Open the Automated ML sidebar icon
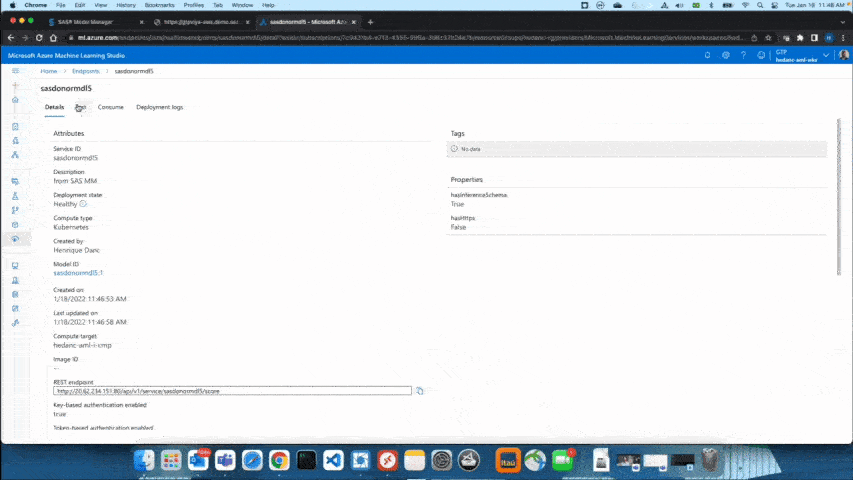853x480 pixels. click(15, 140)
